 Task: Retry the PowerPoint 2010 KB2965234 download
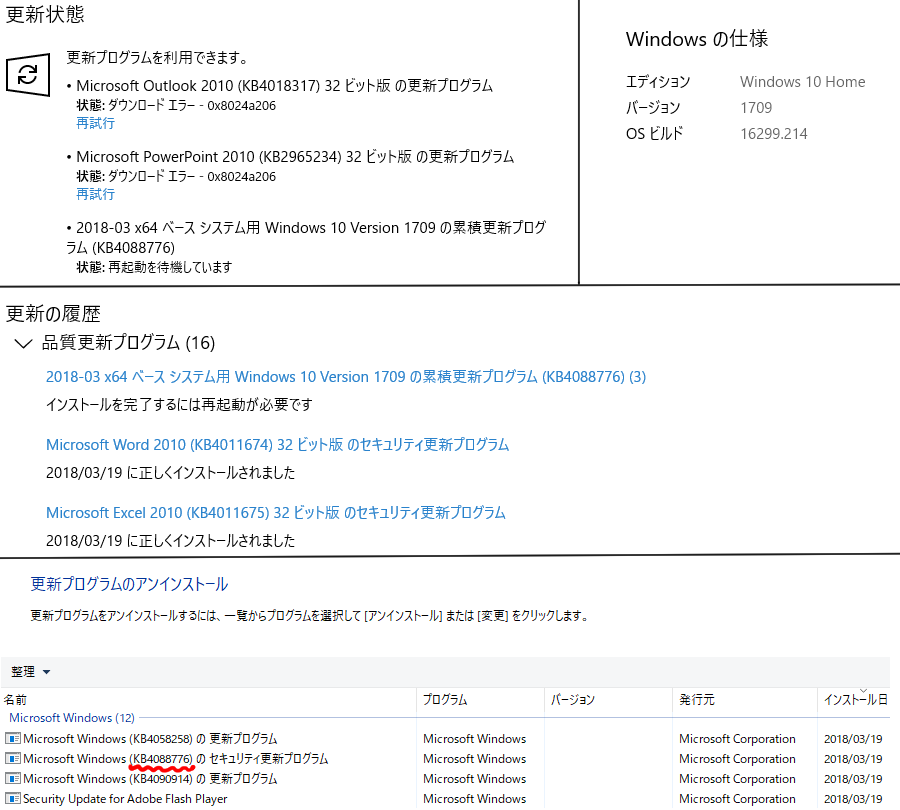pos(95,194)
